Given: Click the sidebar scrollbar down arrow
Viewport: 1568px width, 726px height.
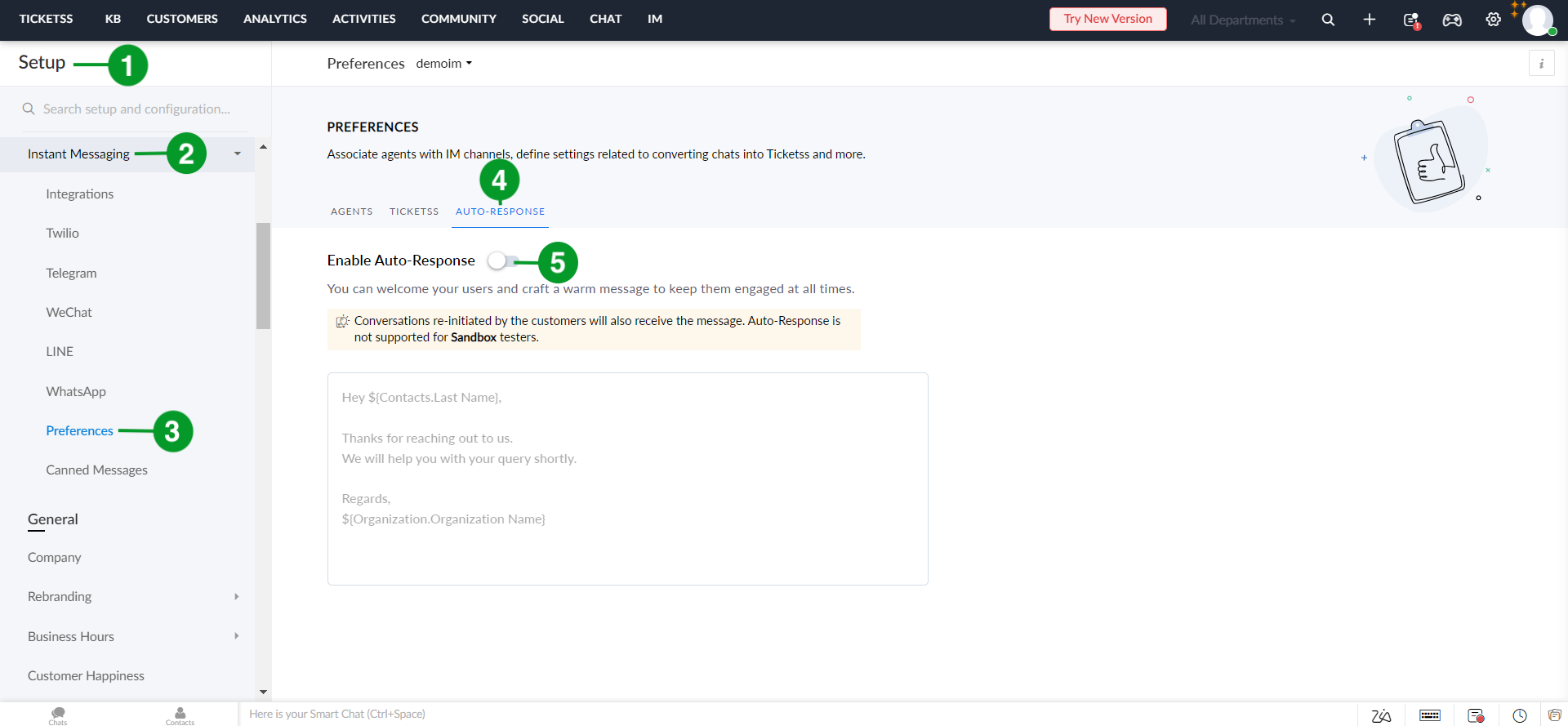Looking at the screenshot, I should pos(263,692).
